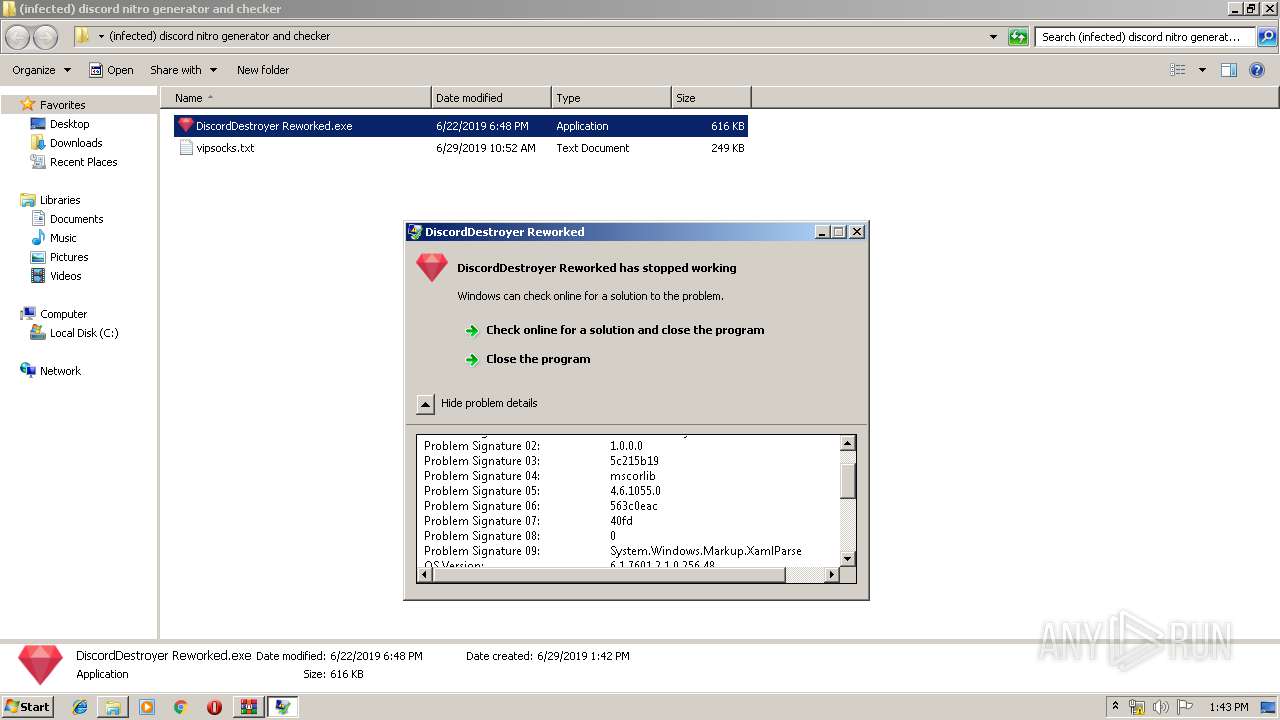Launch Opera from the taskbar

pyautogui.click(x=214, y=707)
